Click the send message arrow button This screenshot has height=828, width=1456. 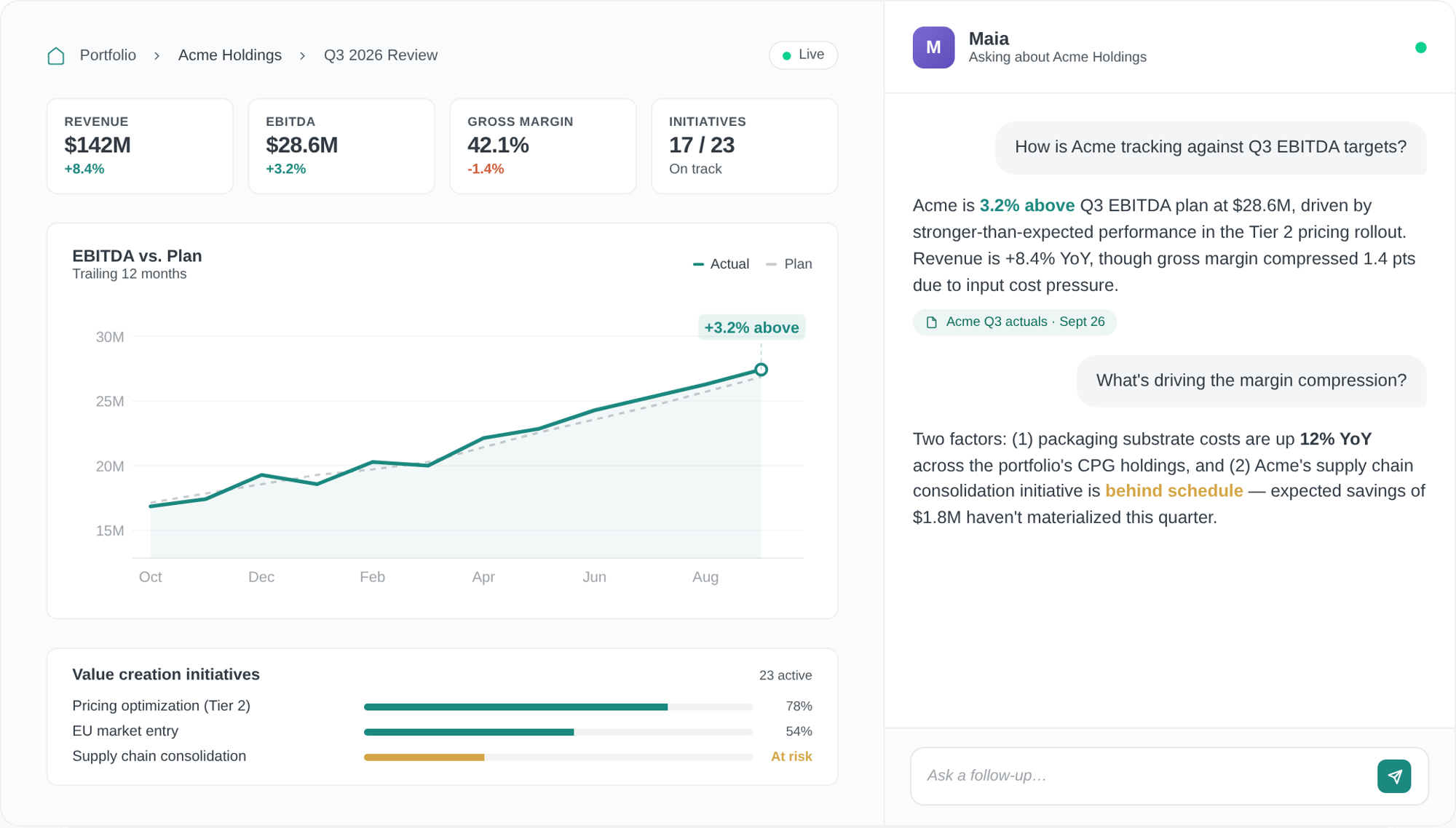coord(1394,776)
